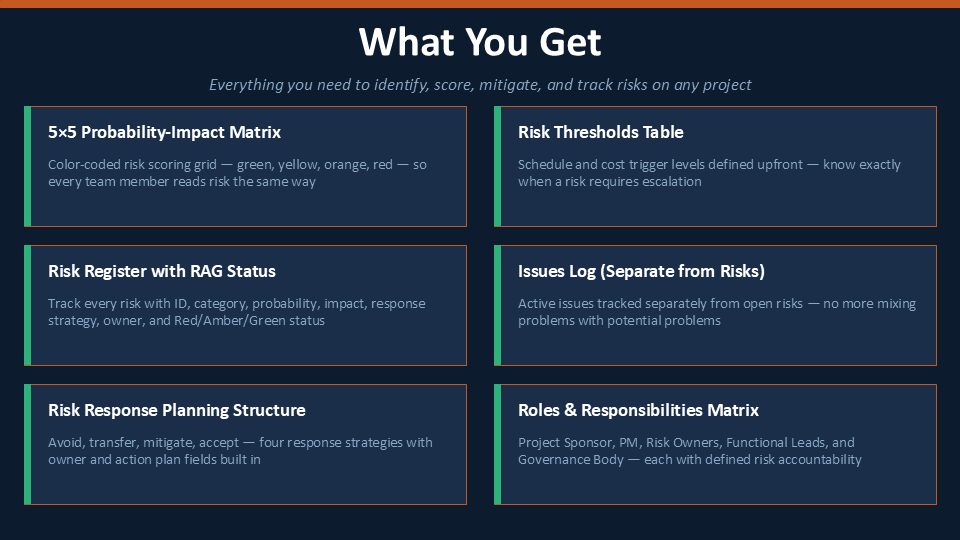
Task: Click green accent bar on Risk Register card
Action: click(28, 306)
